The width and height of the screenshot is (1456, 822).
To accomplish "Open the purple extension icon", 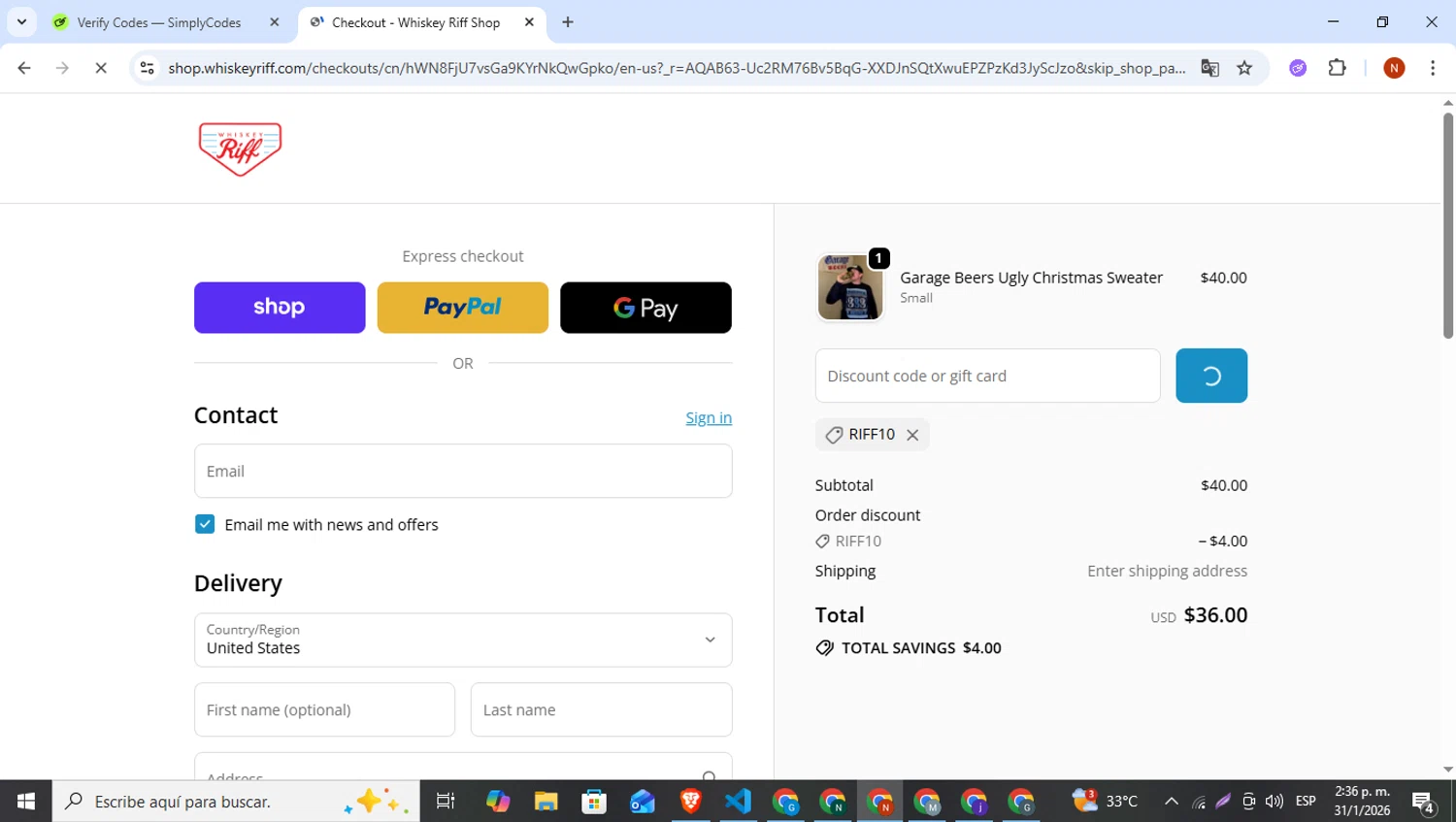I will pyautogui.click(x=1298, y=68).
